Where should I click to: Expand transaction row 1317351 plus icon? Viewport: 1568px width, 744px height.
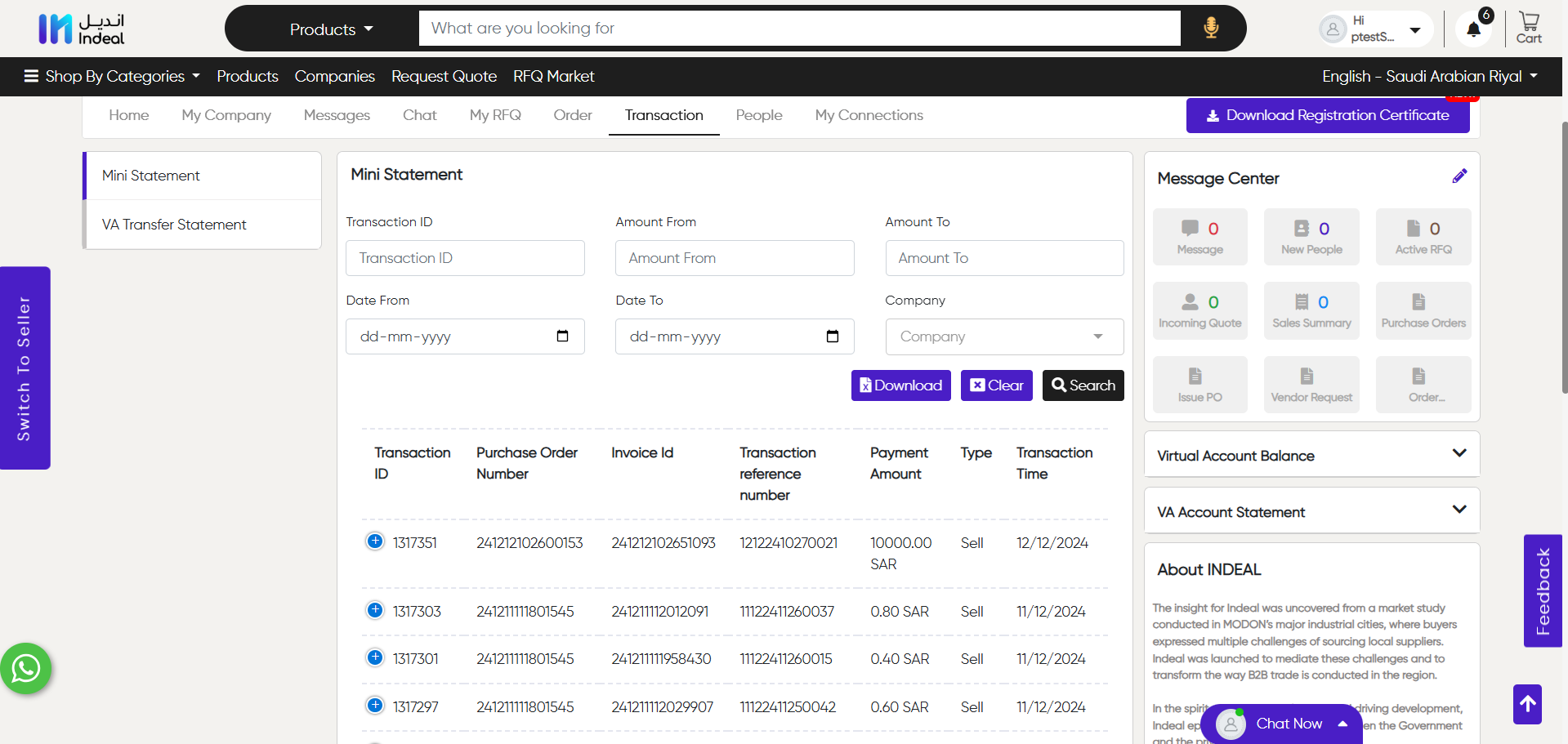[375, 541]
